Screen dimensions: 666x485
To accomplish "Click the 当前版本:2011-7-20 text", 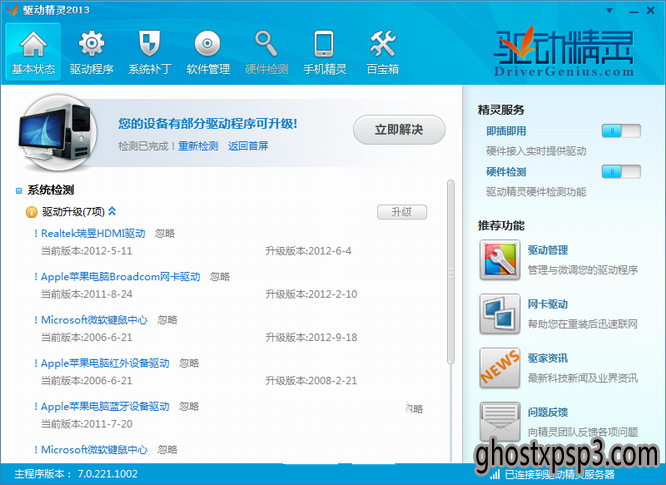I will pyautogui.click(x=87, y=424).
